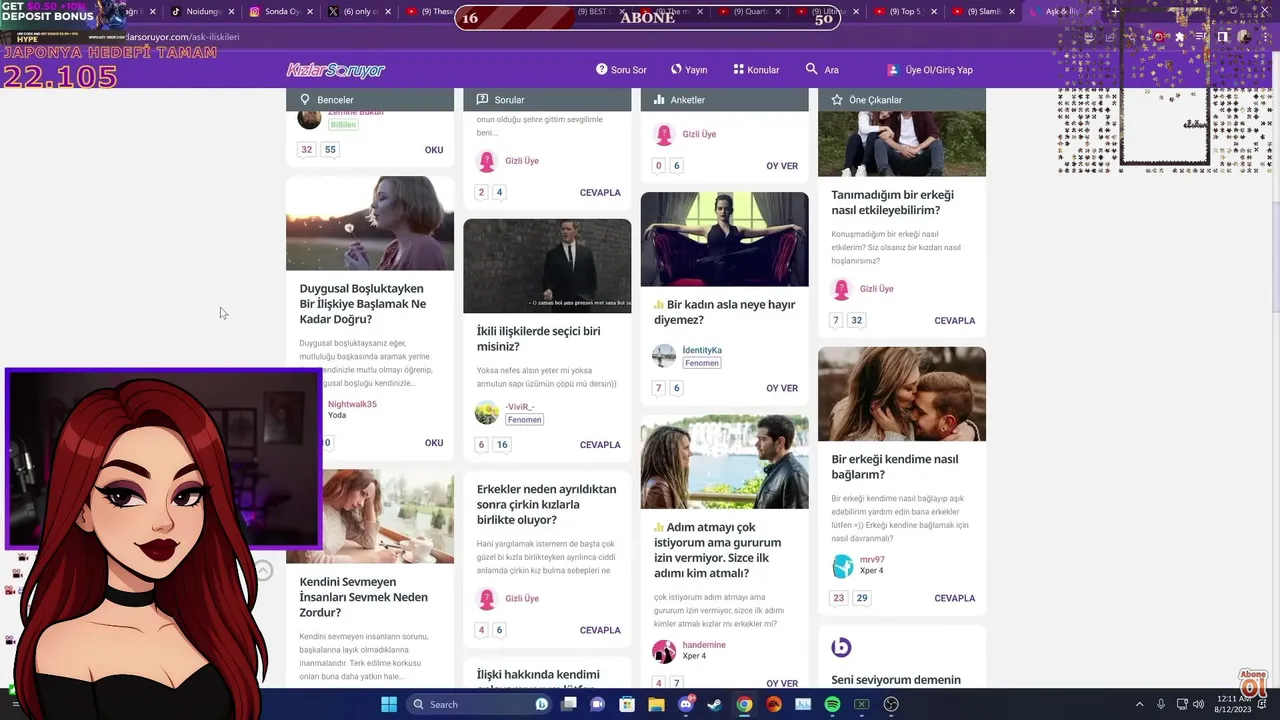Image resolution: width=1280 pixels, height=720 pixels.
Task: Open File Explorer from the taskbar
Action: click(x=657, y=705)
